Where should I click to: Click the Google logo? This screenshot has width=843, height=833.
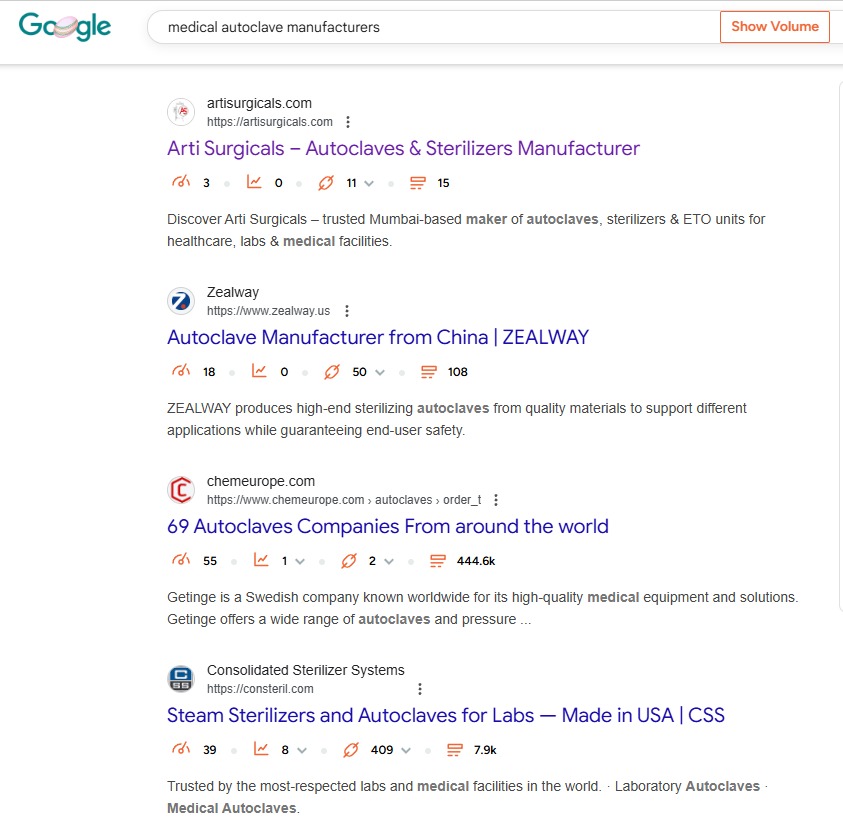[65, 26]
